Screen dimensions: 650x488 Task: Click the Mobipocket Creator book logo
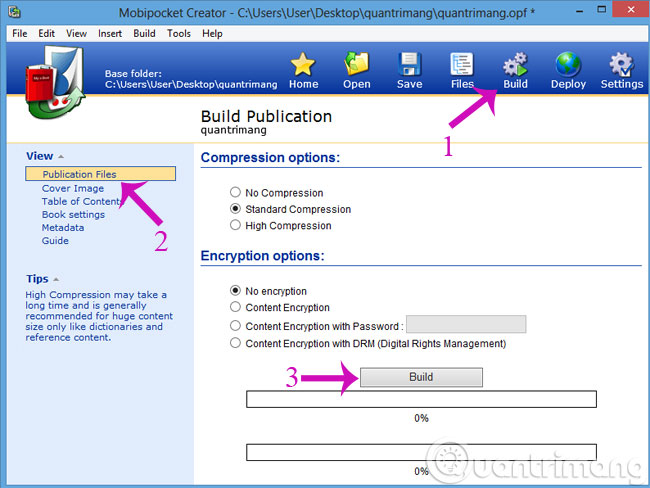[x=54, y=82]
